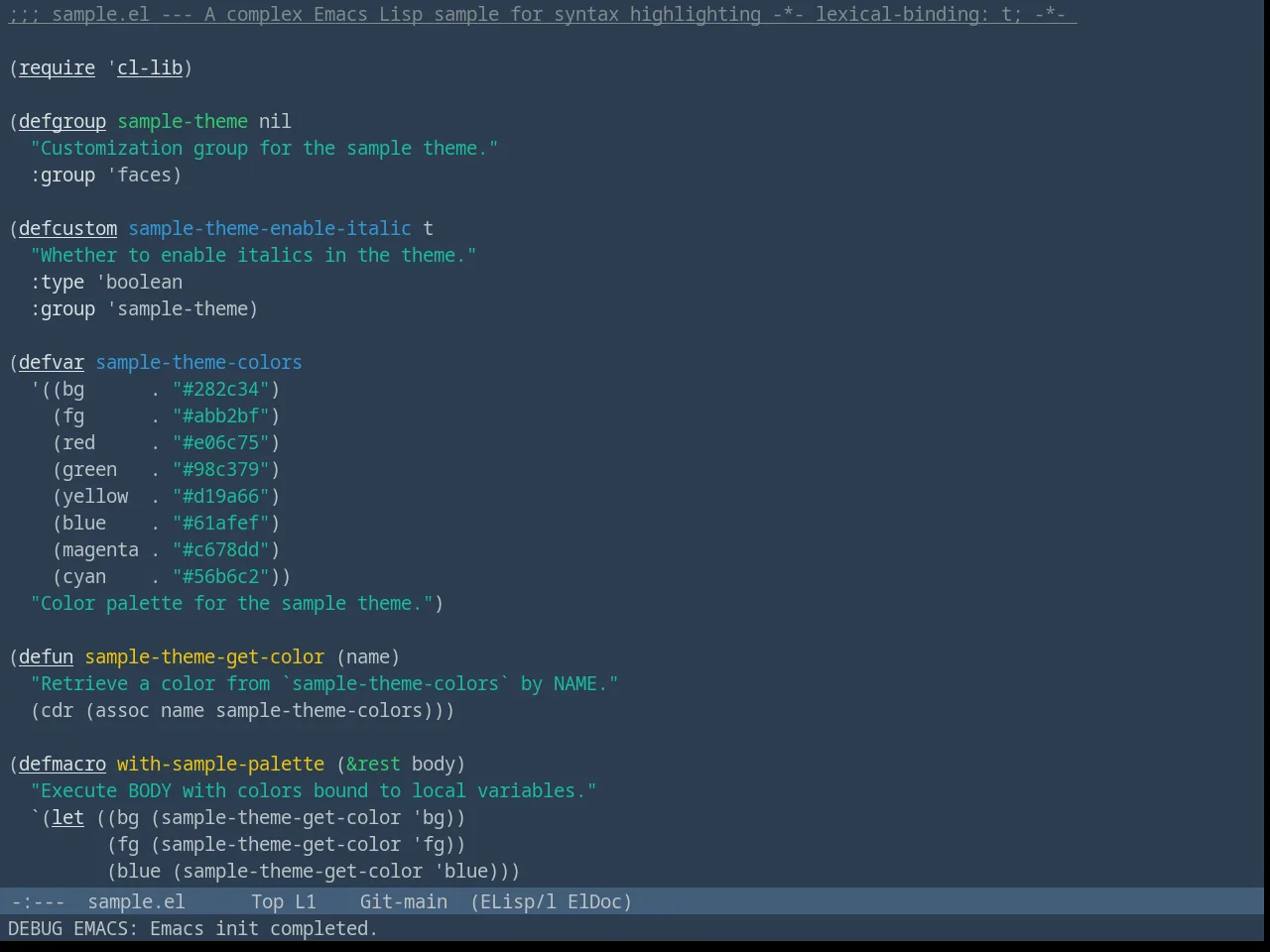
Task: Click the 'faces symbol
Action: [x=139, y=175]
